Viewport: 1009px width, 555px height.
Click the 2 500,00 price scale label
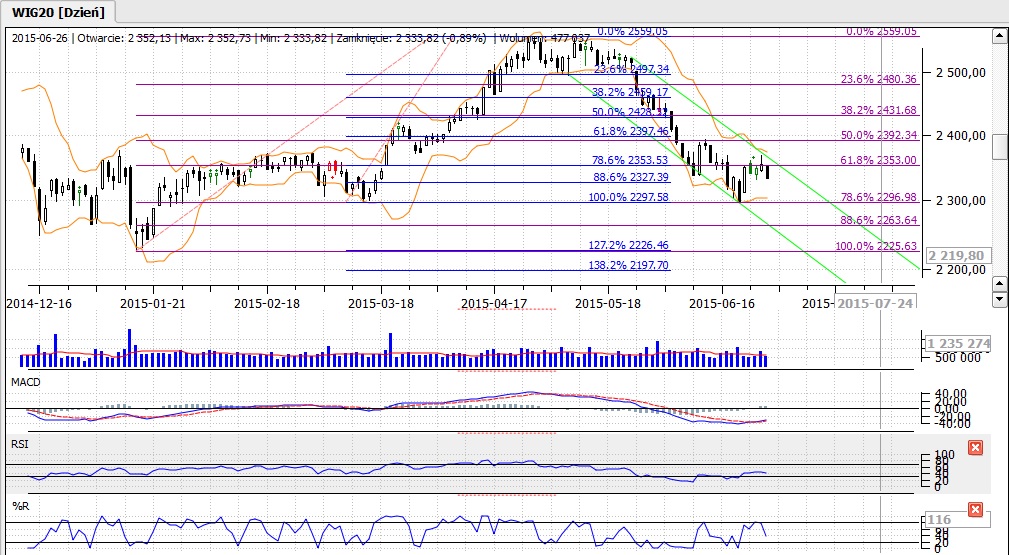tap(961, 73)
